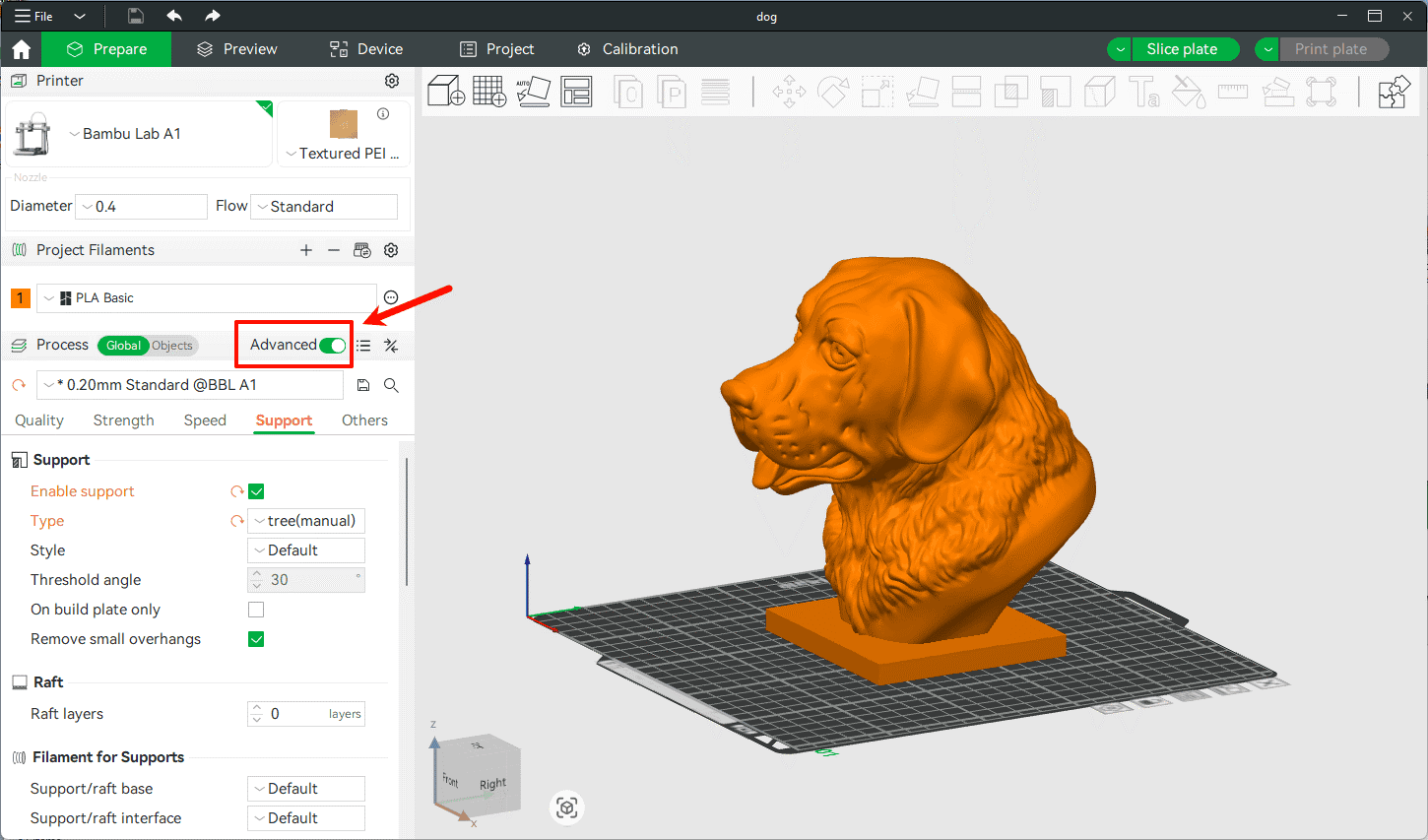Viewport: 1428px width, 840px height.
Task: Switch to the Preview tab
Action: point(237,49)
